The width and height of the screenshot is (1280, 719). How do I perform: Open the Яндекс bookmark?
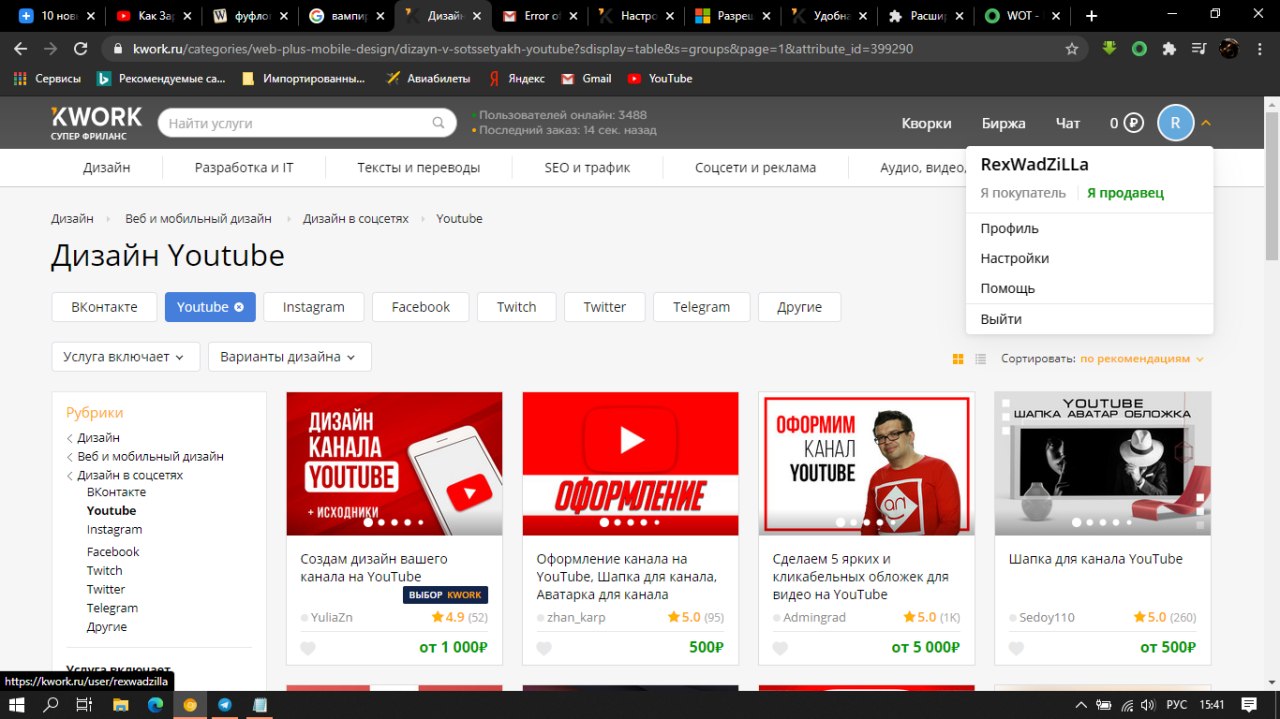pyautogui.click(x=516, y=78)
